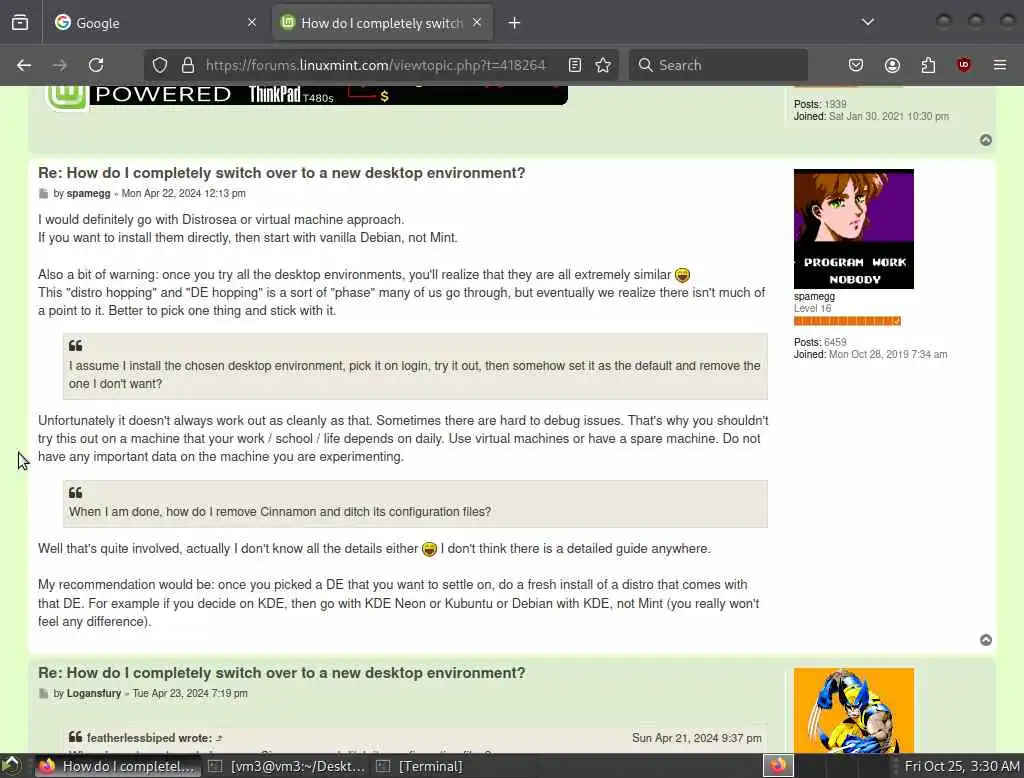The width and height of the screenshot is (1024, 778).
Task: Open the uBlock Origin extension icon
Action: pyautogui.click(x=964, y=65)
